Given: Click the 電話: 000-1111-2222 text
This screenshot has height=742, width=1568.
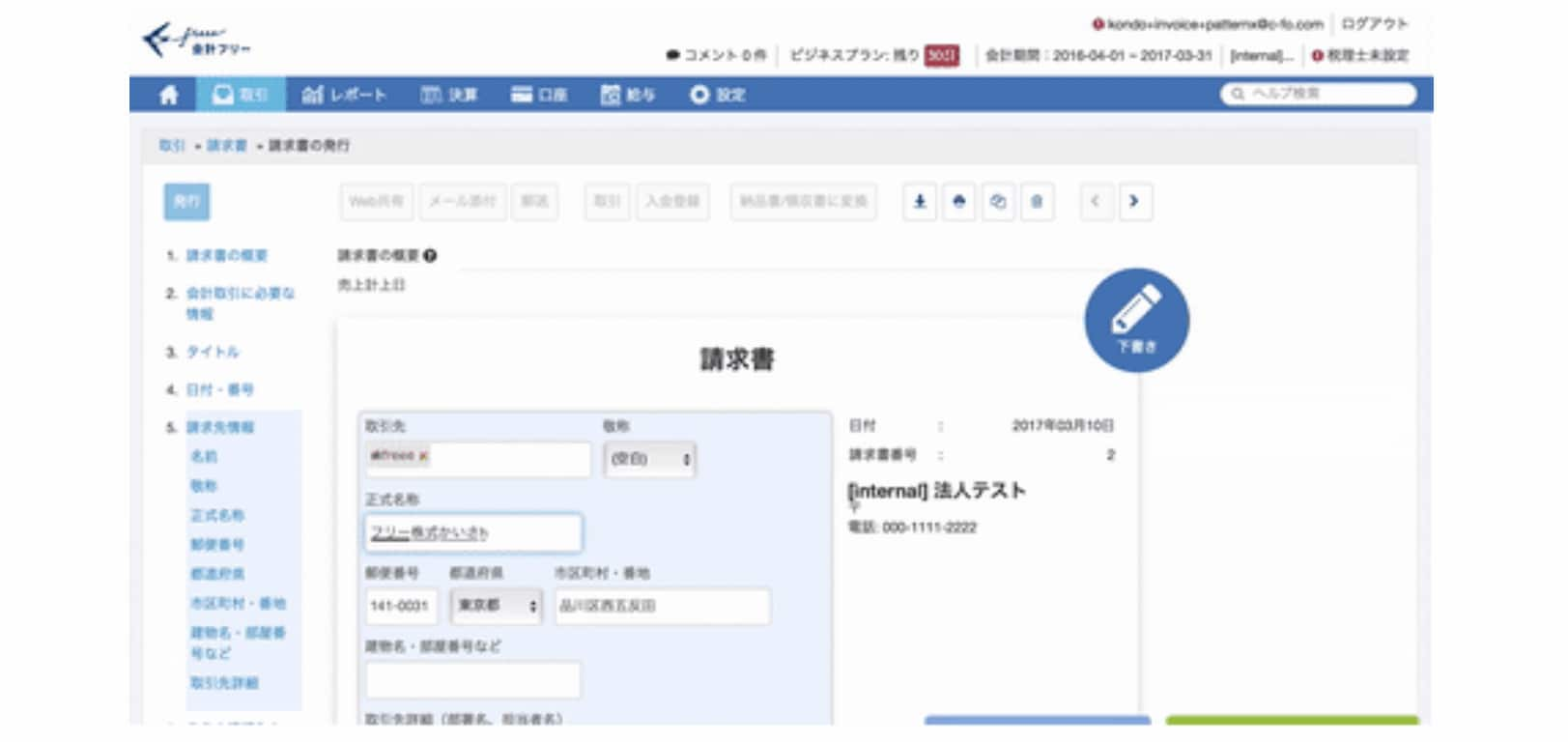Looking at the screenshot, I should [x=912, y=528].
